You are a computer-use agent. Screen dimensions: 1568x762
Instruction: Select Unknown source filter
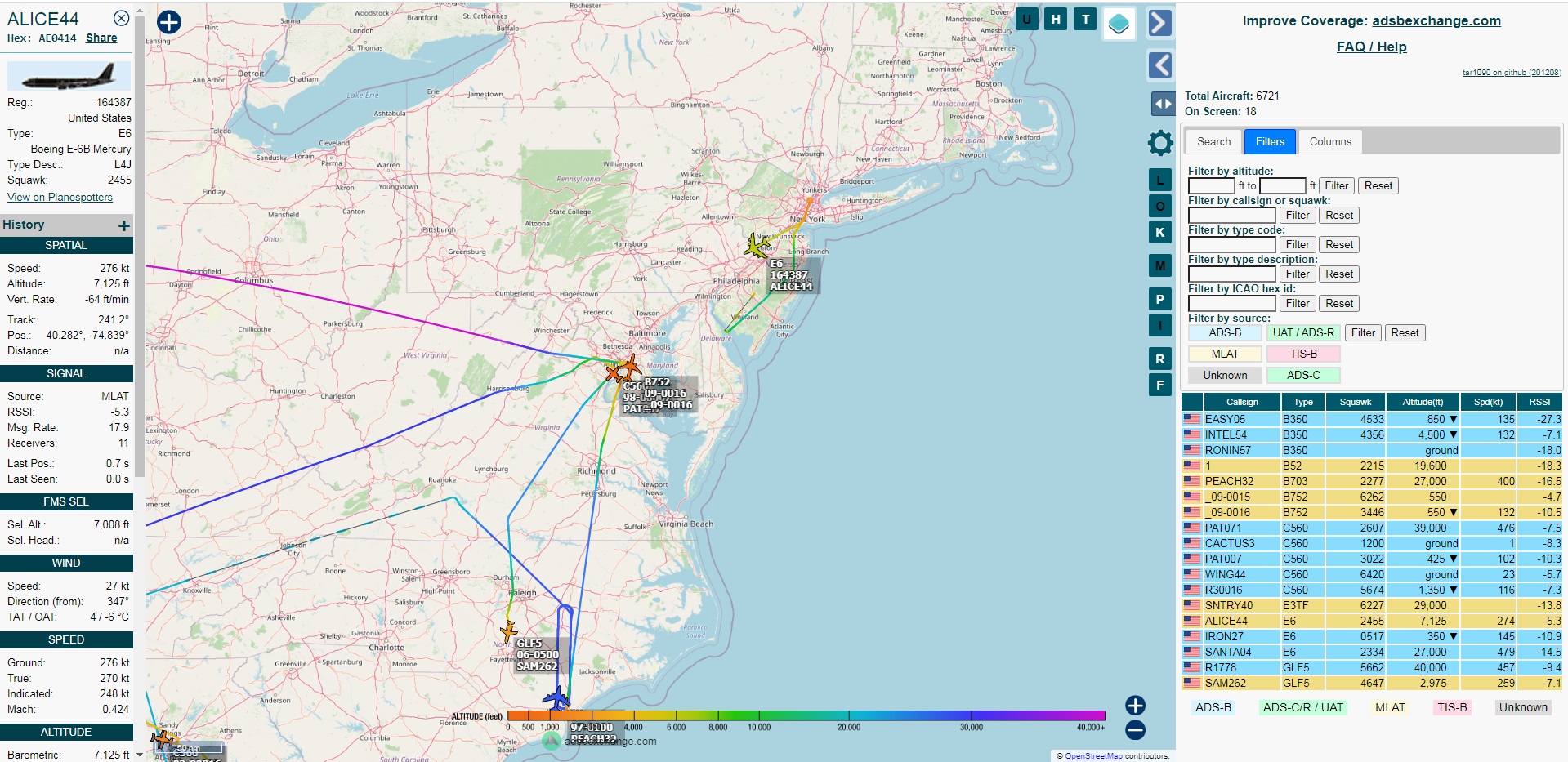coord(1225,375)
